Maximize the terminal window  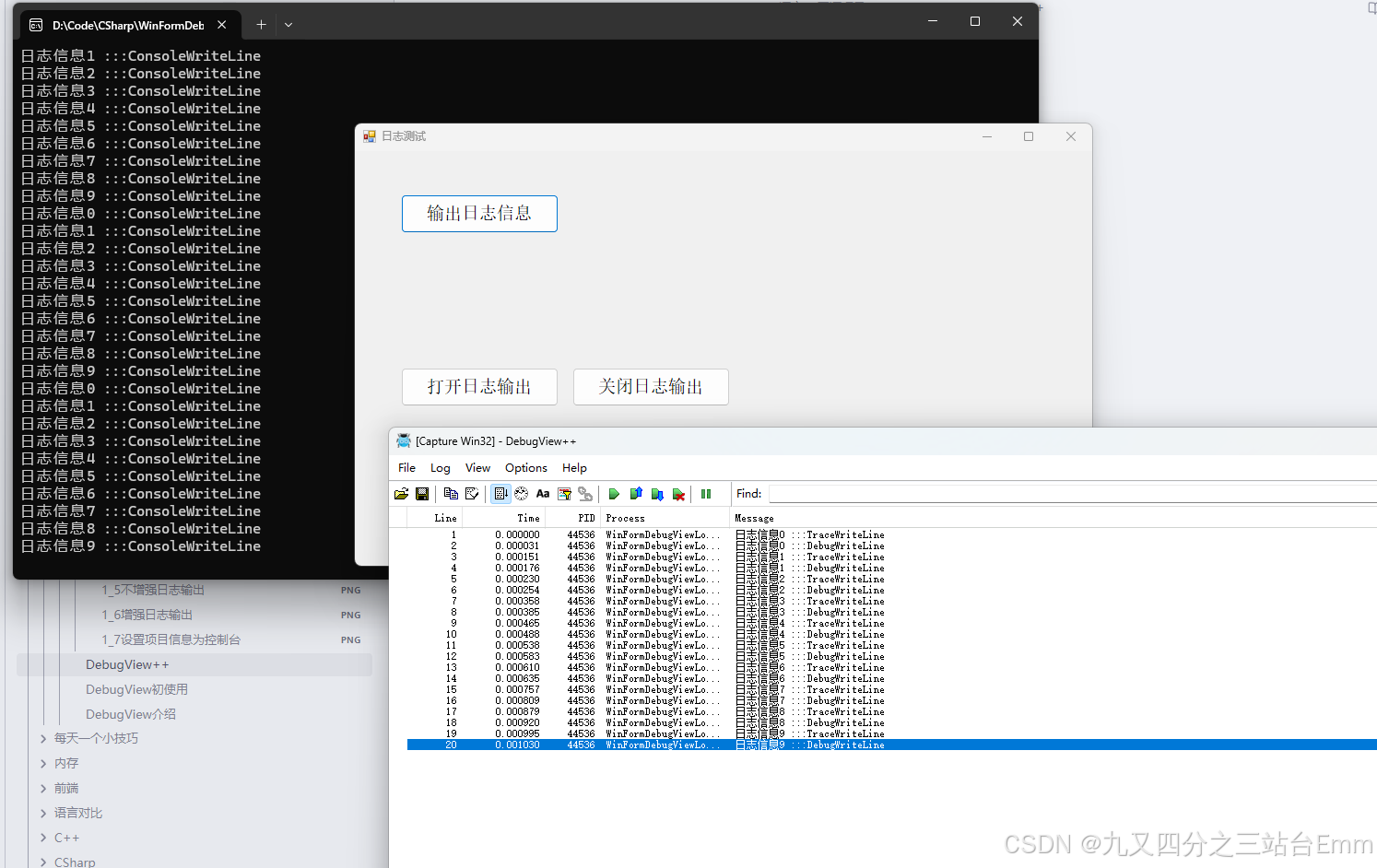click(x=975, y=21)
